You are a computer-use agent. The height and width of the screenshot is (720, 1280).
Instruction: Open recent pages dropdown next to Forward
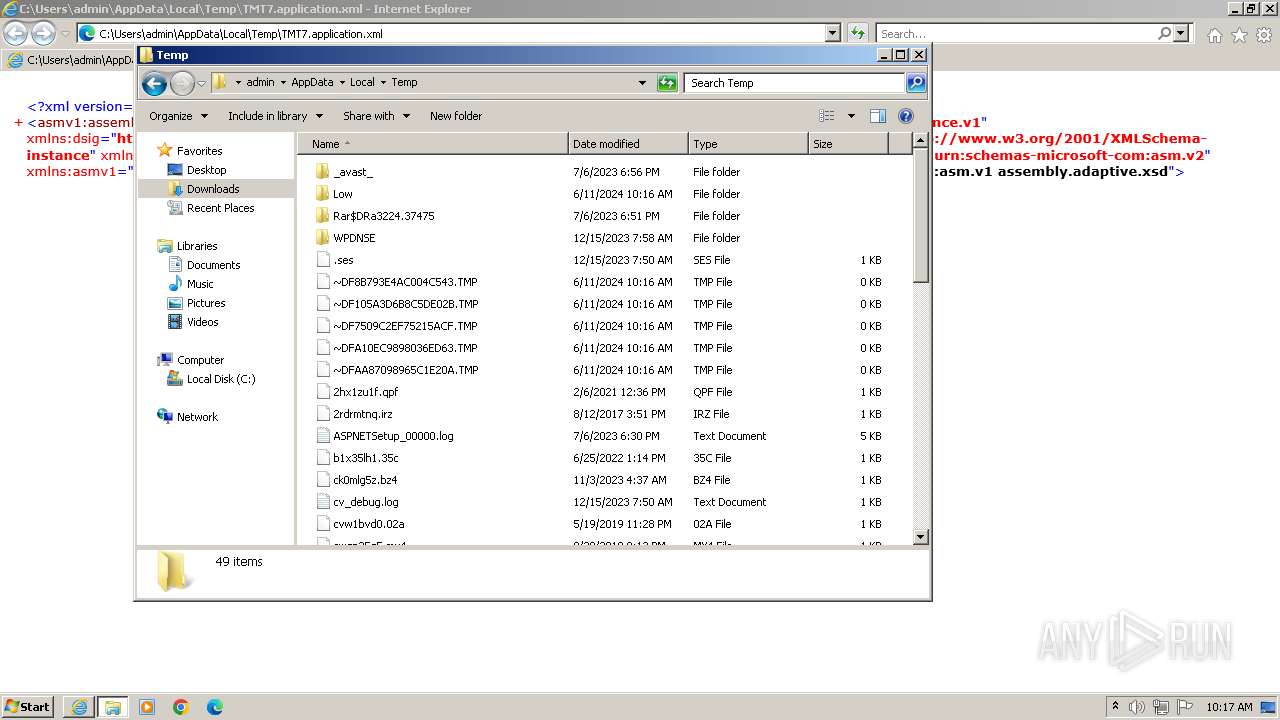(201, 83)
